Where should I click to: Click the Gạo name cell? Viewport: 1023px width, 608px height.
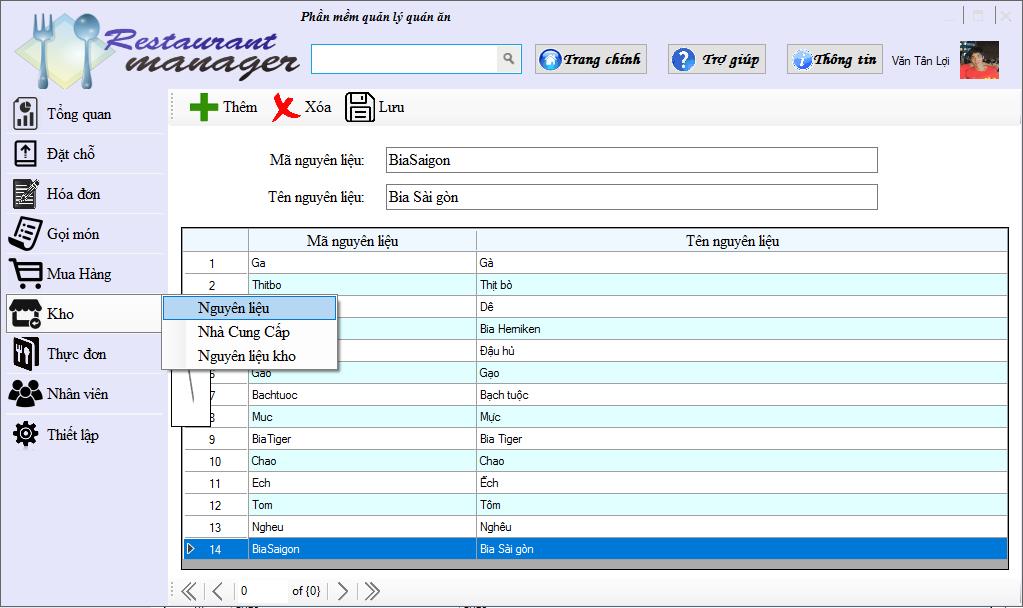coord(742,373)
